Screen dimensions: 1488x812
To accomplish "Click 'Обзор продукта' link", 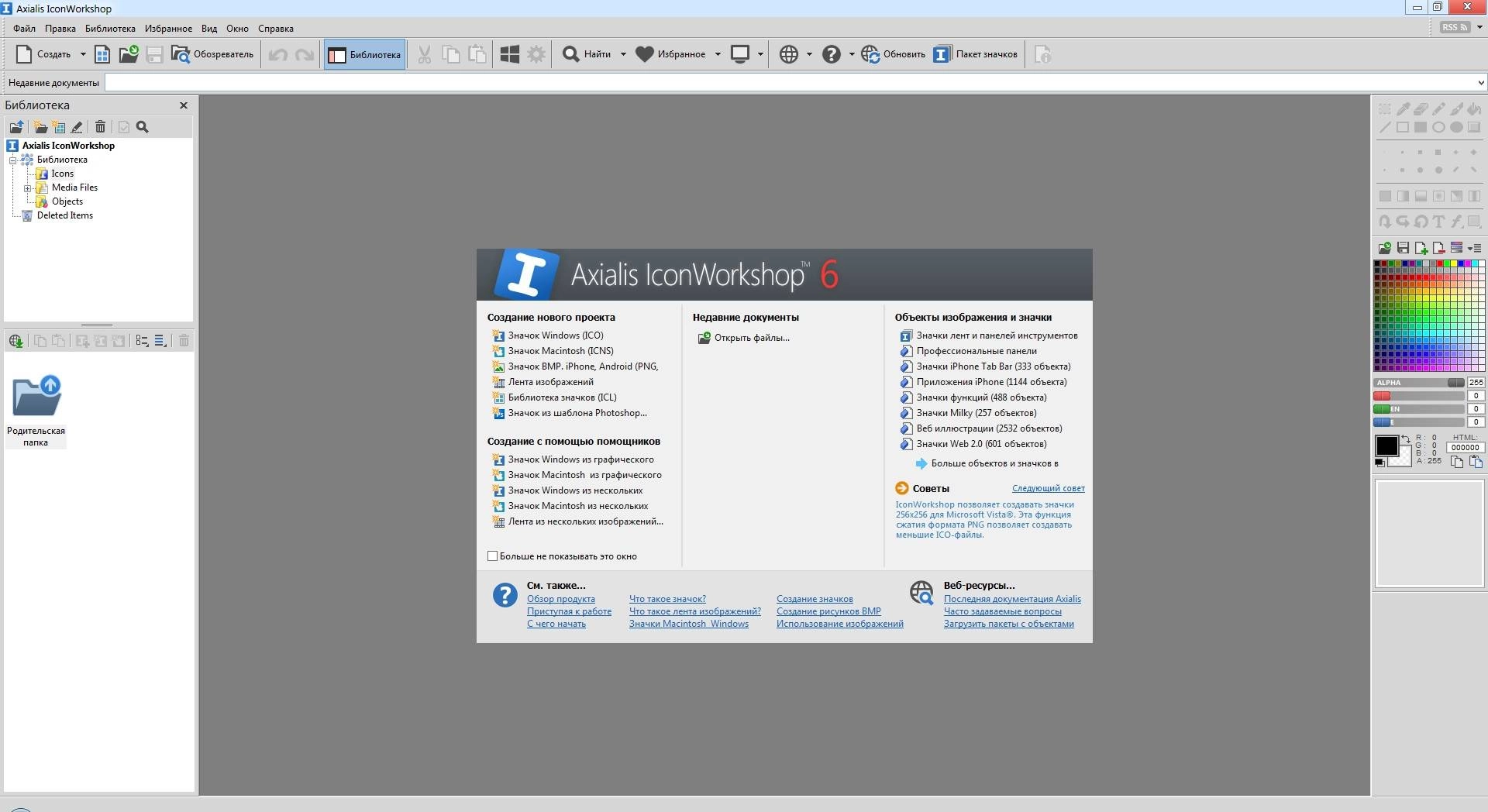I will coord(561,599).
